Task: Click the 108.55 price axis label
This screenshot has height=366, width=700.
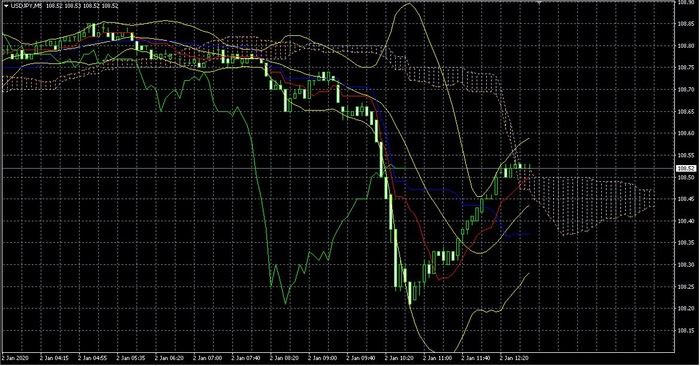Action: tap(686, 155)
